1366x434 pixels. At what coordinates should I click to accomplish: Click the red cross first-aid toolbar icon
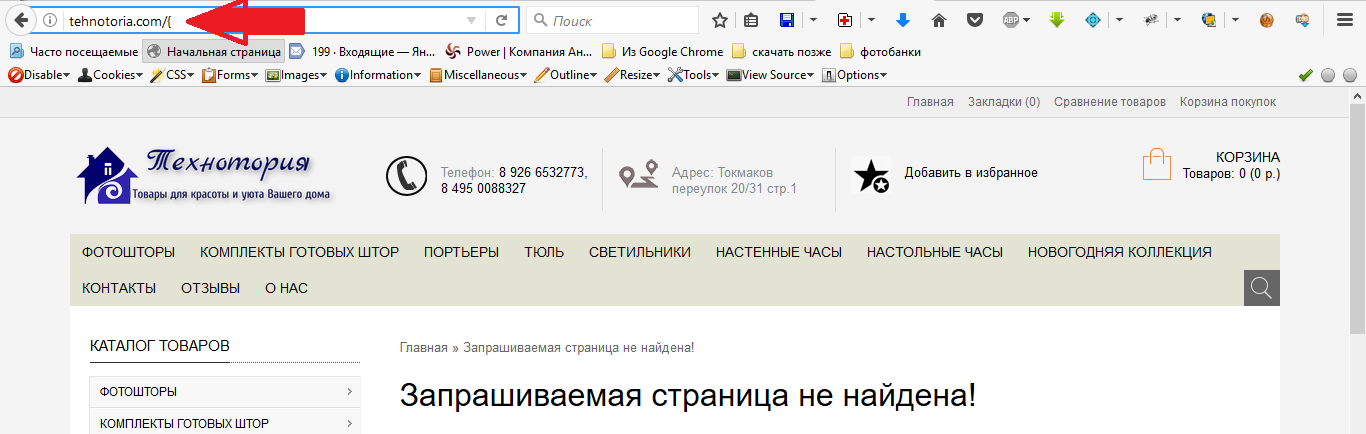(x=845, y=20)
